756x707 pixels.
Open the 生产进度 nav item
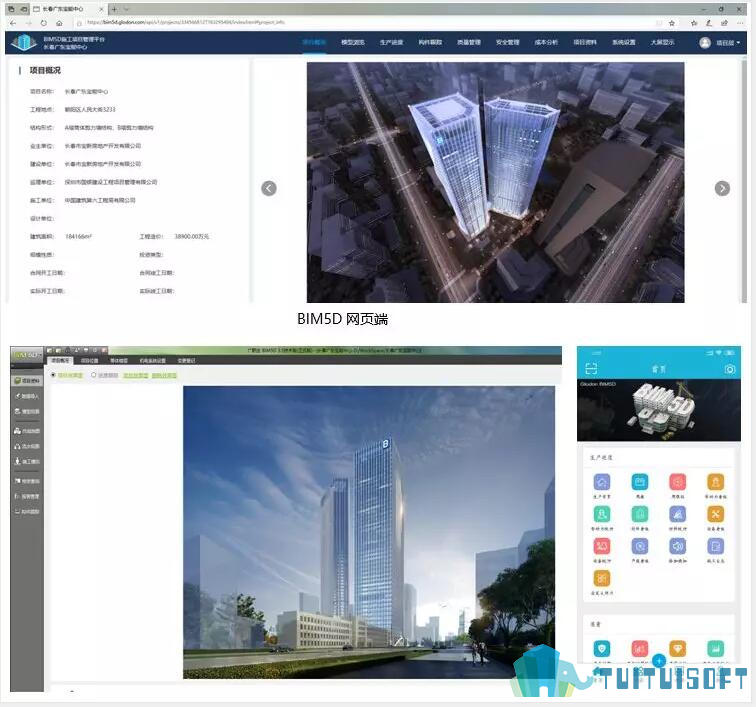391,42
